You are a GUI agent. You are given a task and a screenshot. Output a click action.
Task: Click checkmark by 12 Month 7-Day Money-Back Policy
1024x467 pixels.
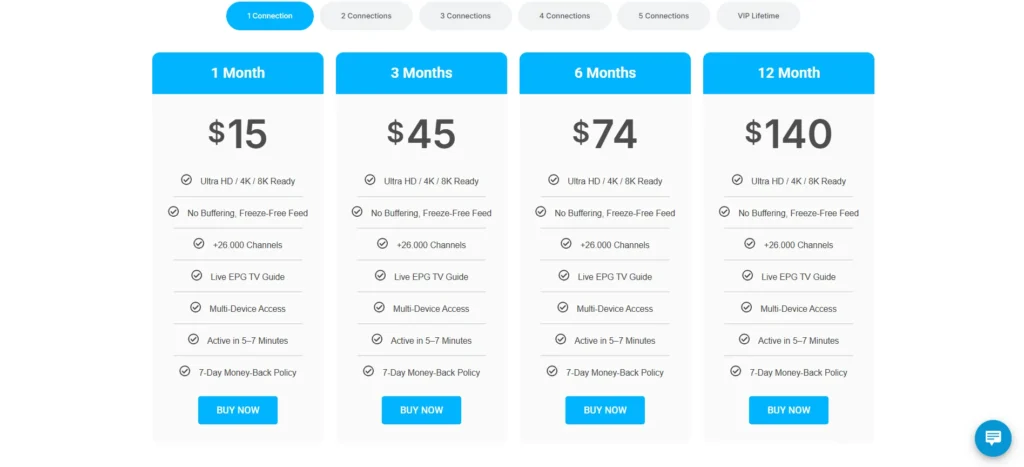coord(736,371)
